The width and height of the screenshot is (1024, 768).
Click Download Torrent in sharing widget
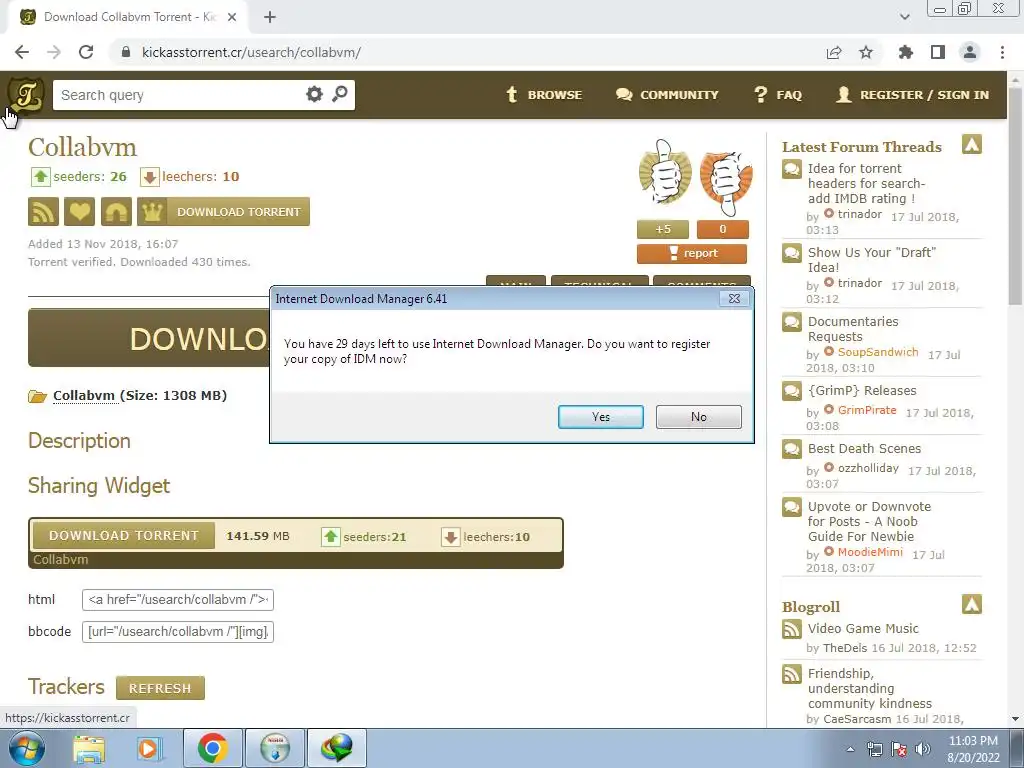click(x=123, y=536)
